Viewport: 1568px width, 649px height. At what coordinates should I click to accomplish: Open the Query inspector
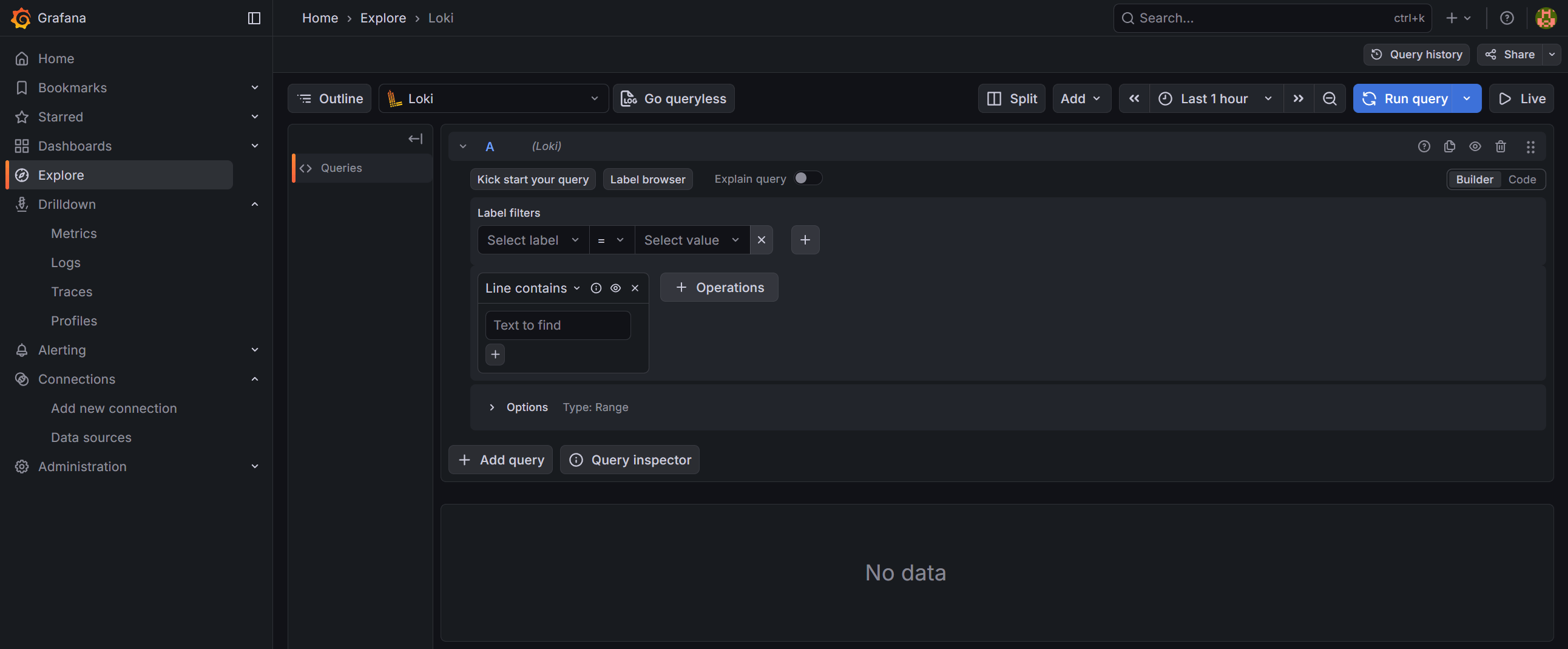[x=629, y=460]
